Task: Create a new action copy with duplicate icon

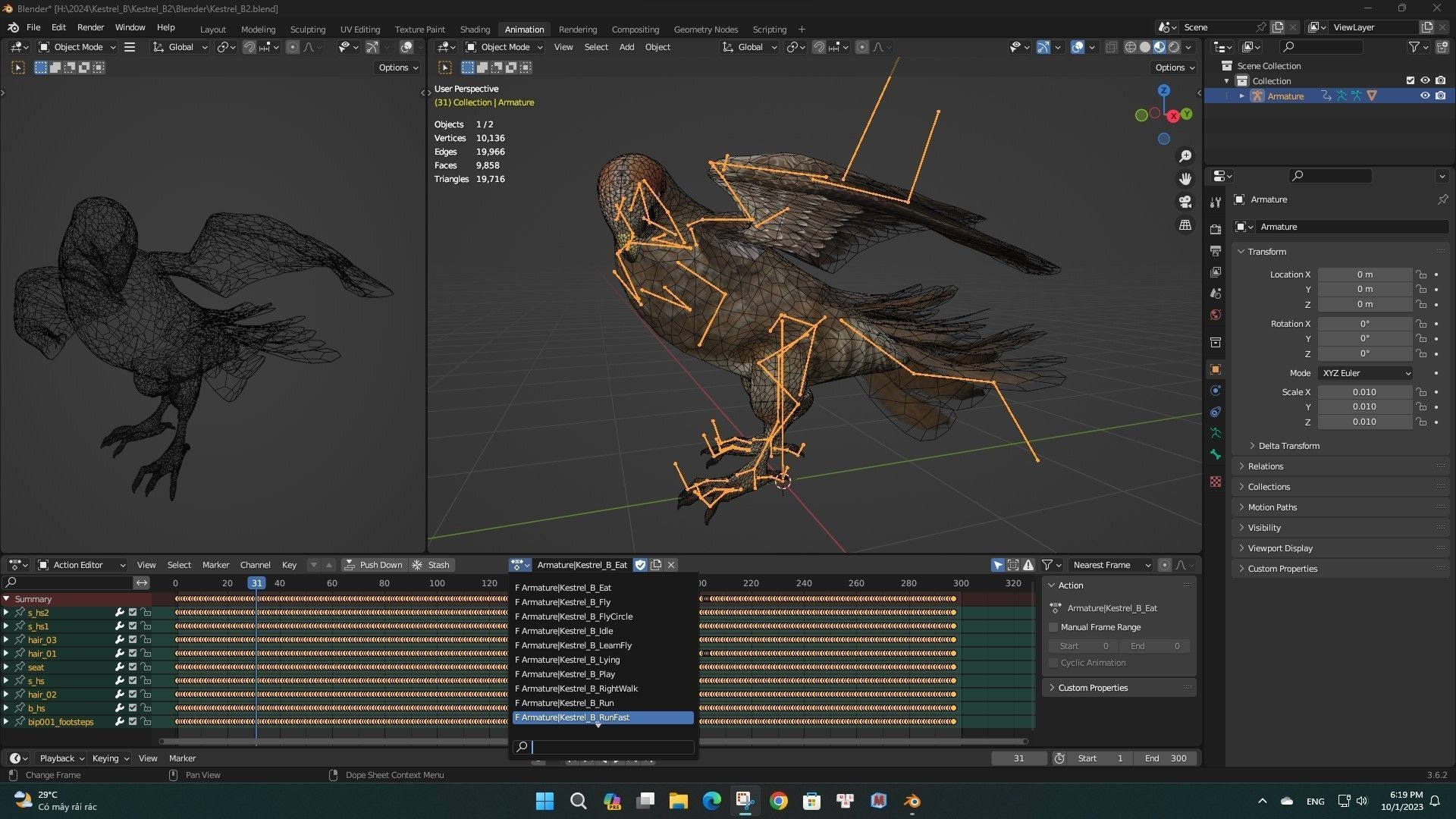Action: [656, 565]
